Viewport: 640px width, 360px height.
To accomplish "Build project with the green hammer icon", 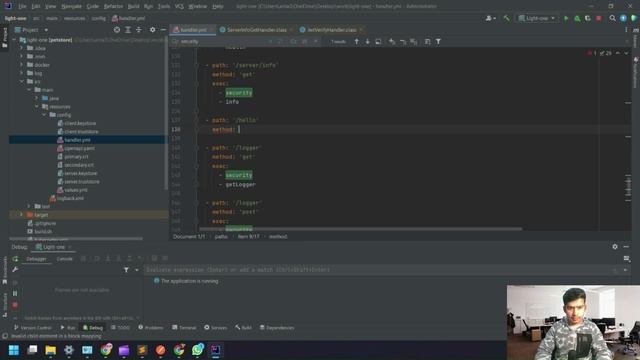I will coord(507,18).
